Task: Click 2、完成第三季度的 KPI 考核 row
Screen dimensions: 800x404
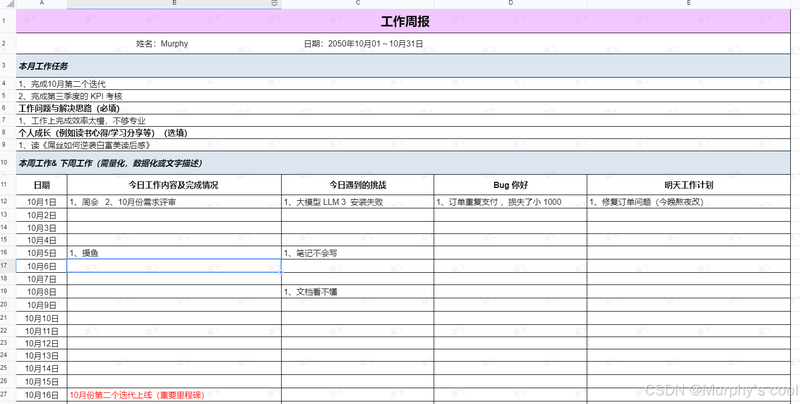Action: point(403,96)
